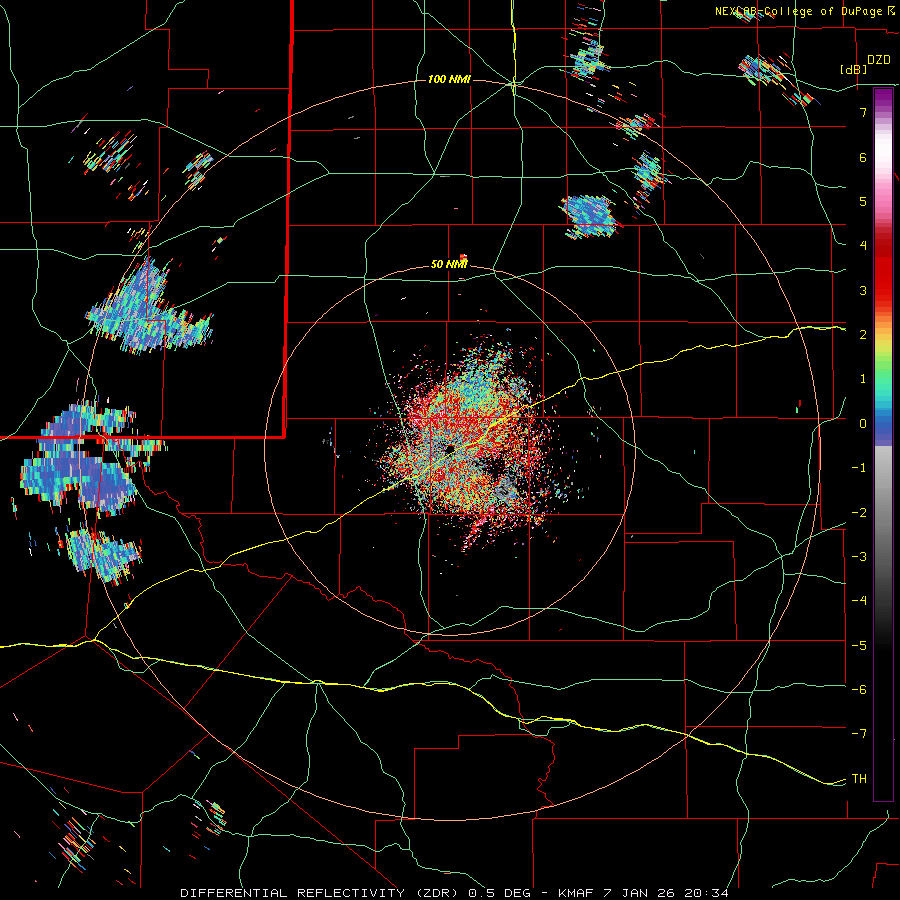Click the -2 dB tick on the scale
The width and height of the screenshot is (900, 900).
click(859, 513)
